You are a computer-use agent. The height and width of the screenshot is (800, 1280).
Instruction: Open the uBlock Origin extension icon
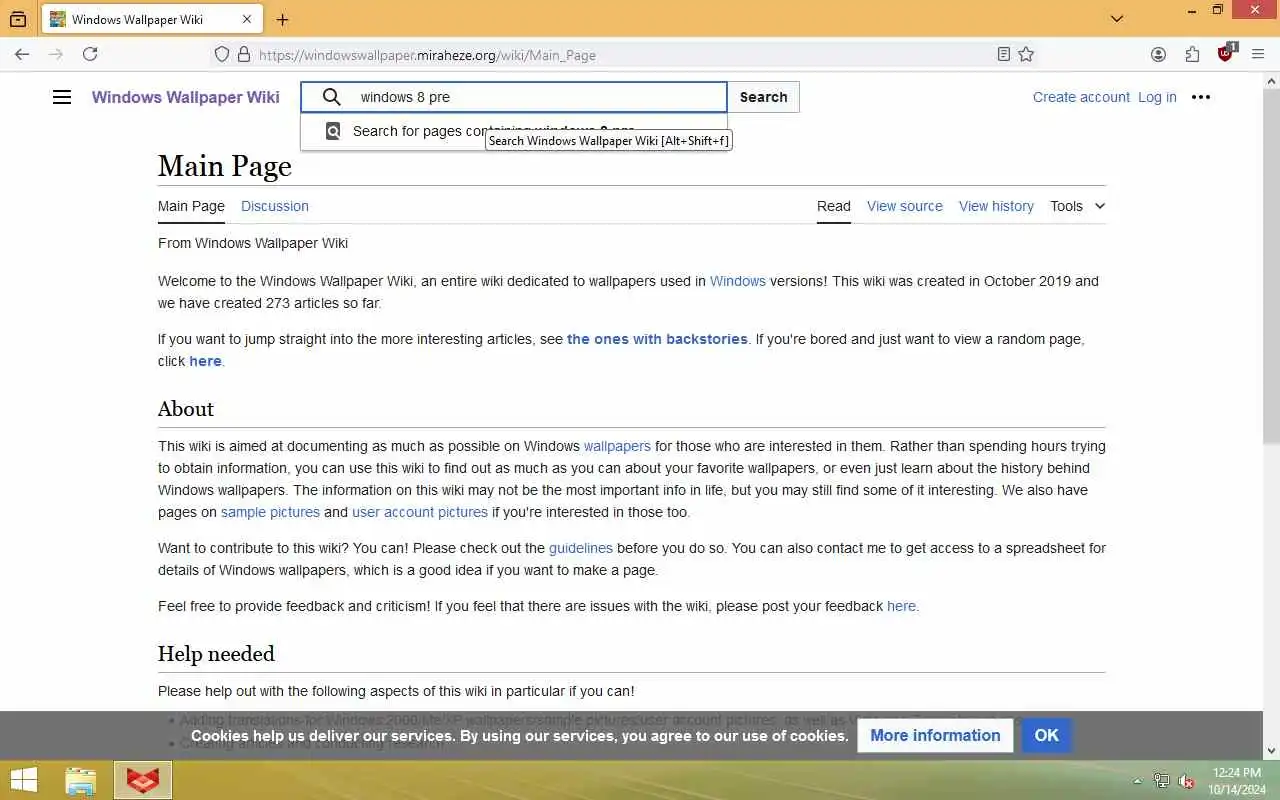tap(1226, 54)
